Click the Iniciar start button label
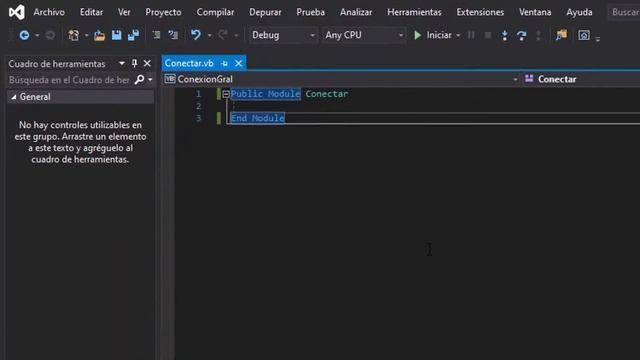Viewport: 640px width, 360px height. click(x=439, y=36)
